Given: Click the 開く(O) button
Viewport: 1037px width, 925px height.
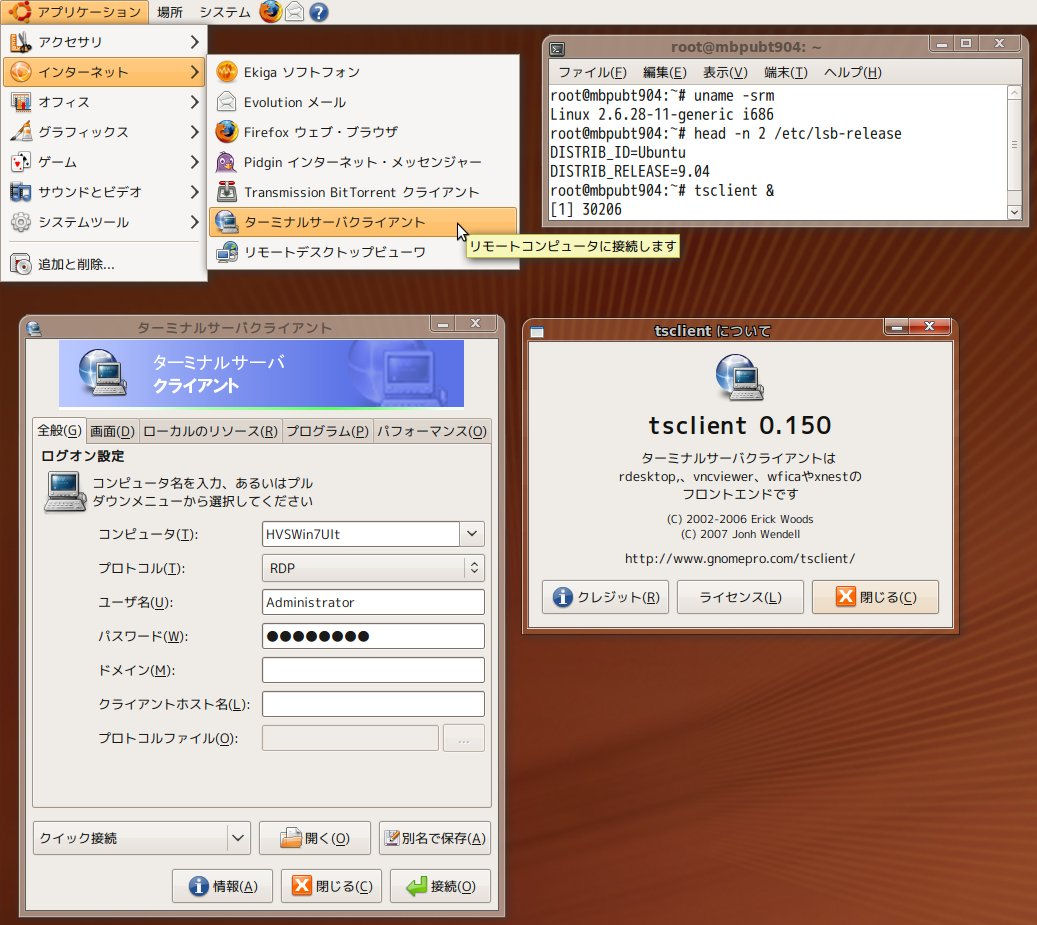Looking at the screenshot, I should coord(315,838).
